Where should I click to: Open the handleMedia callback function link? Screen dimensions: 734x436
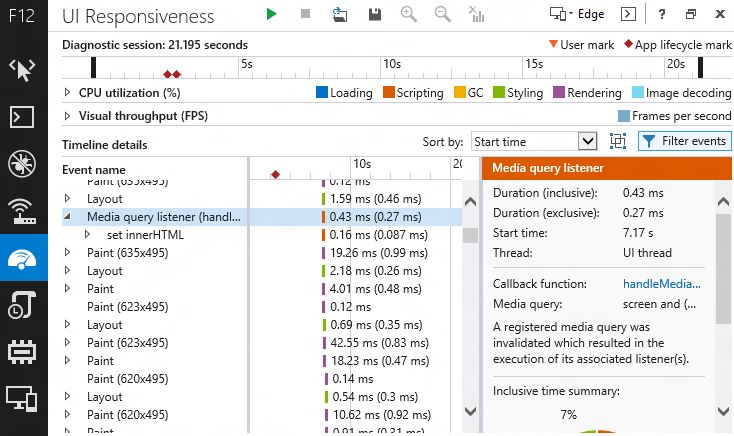[661, 284]
